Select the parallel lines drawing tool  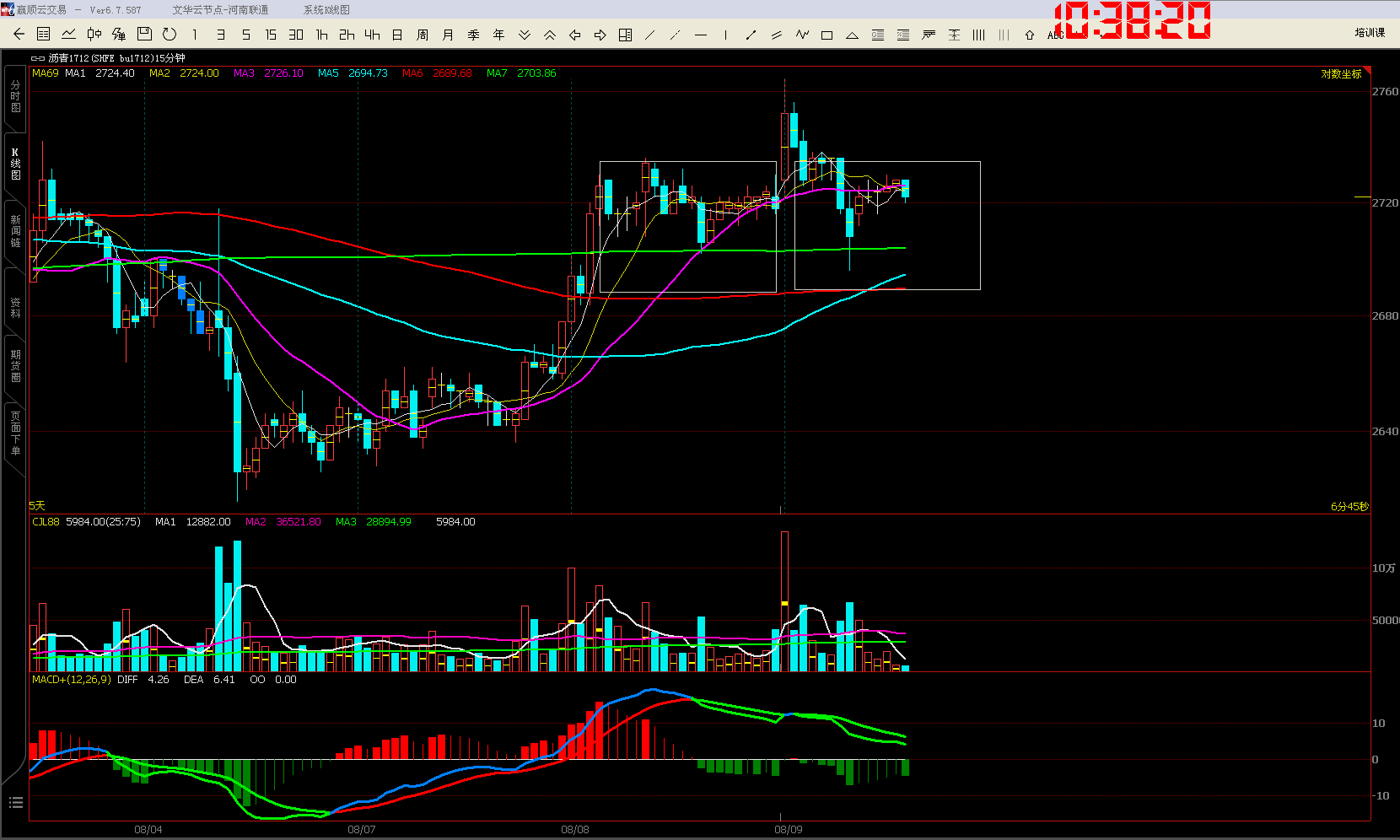(x=776, y=35)
